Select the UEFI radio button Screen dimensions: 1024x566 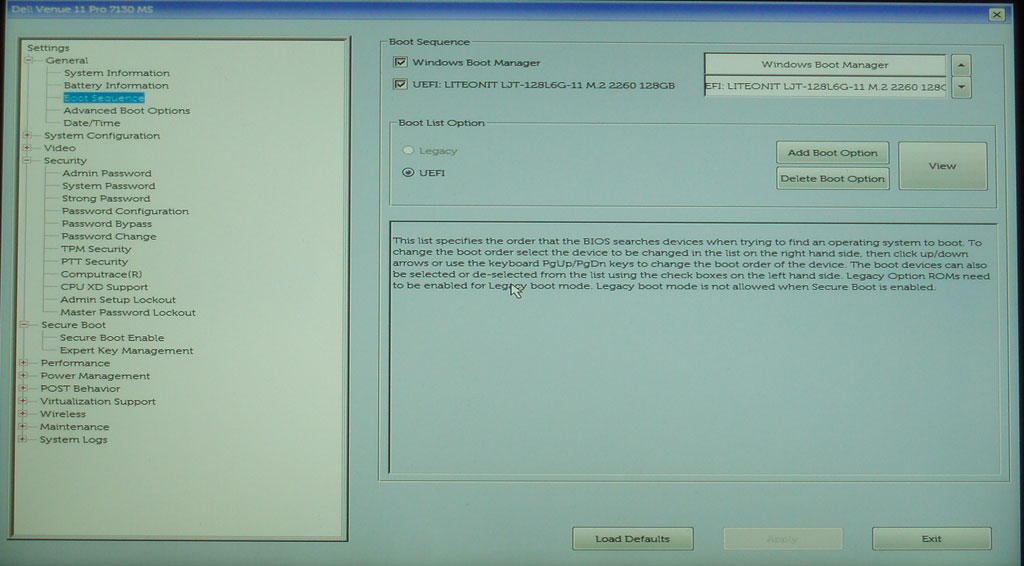tap(408, 172)
